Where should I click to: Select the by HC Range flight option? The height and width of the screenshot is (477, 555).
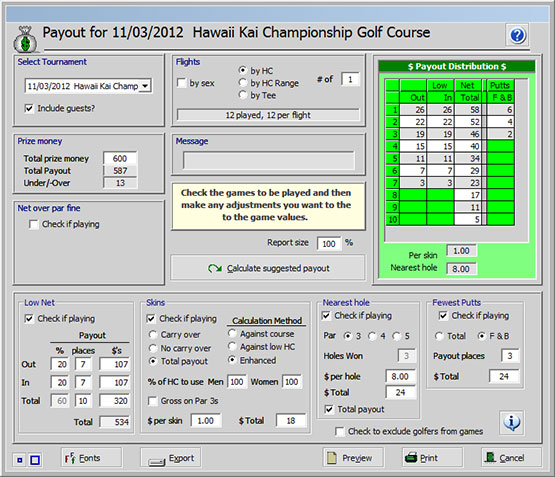coord(242,83)
